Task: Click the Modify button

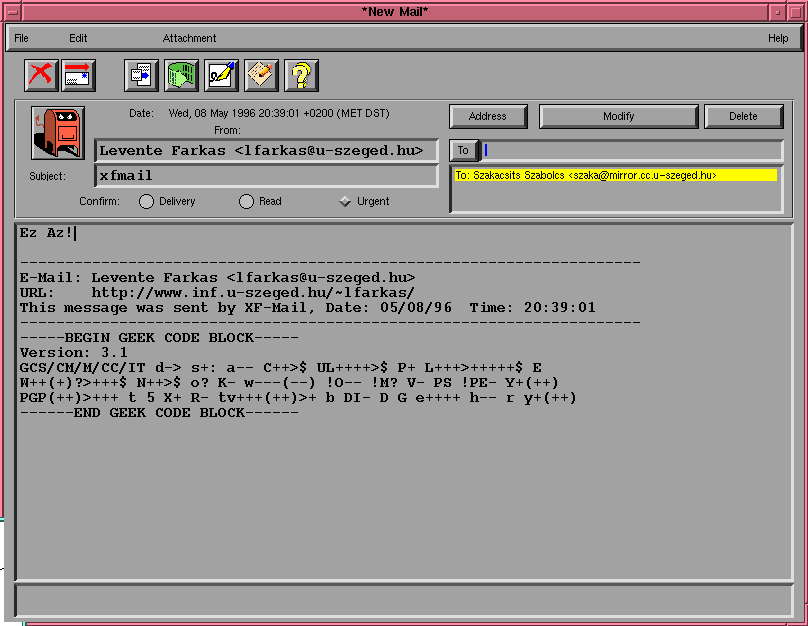Action: [618, 116]
